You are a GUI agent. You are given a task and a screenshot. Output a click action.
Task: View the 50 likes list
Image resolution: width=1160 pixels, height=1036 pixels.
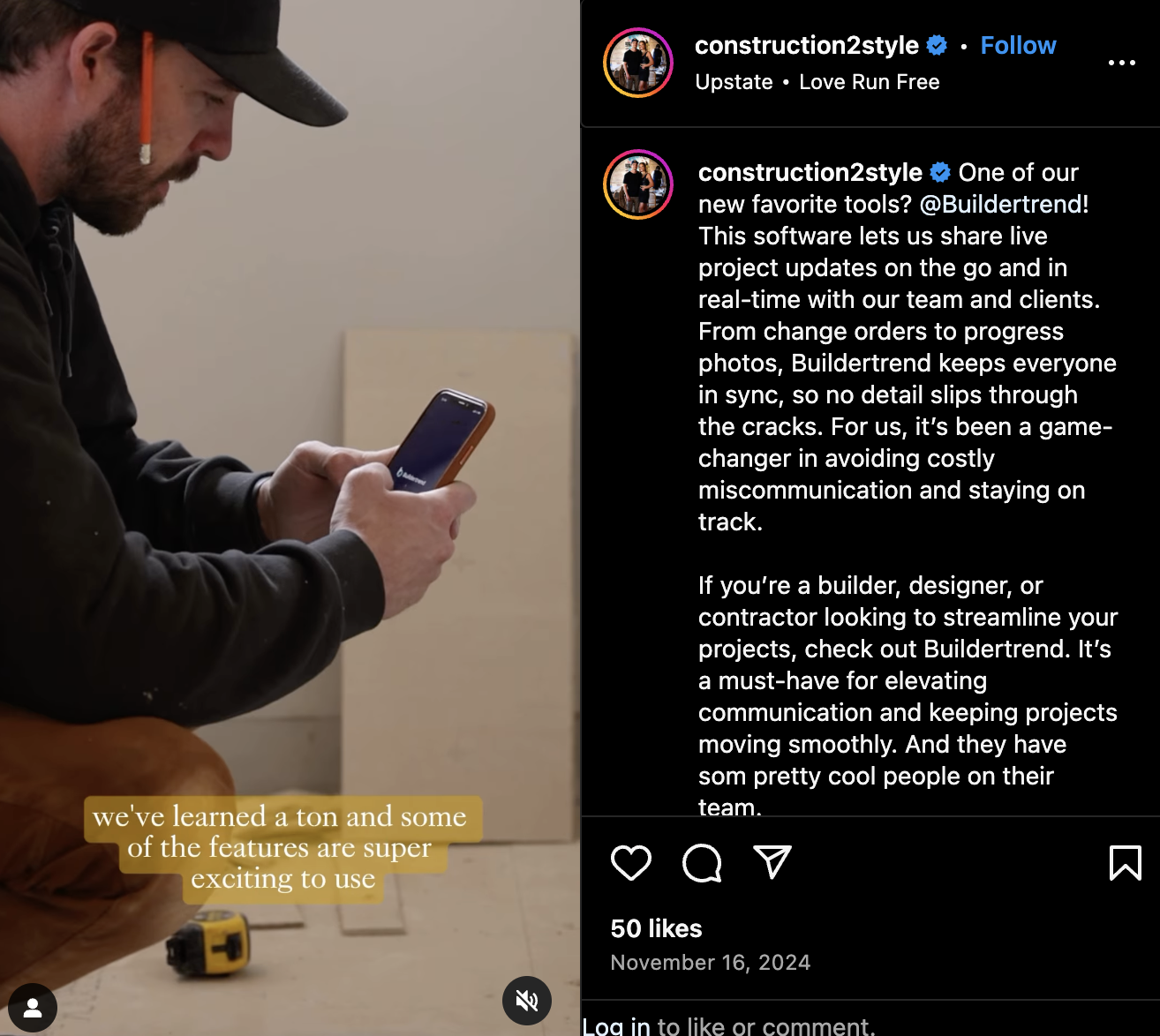coord(656,928)
